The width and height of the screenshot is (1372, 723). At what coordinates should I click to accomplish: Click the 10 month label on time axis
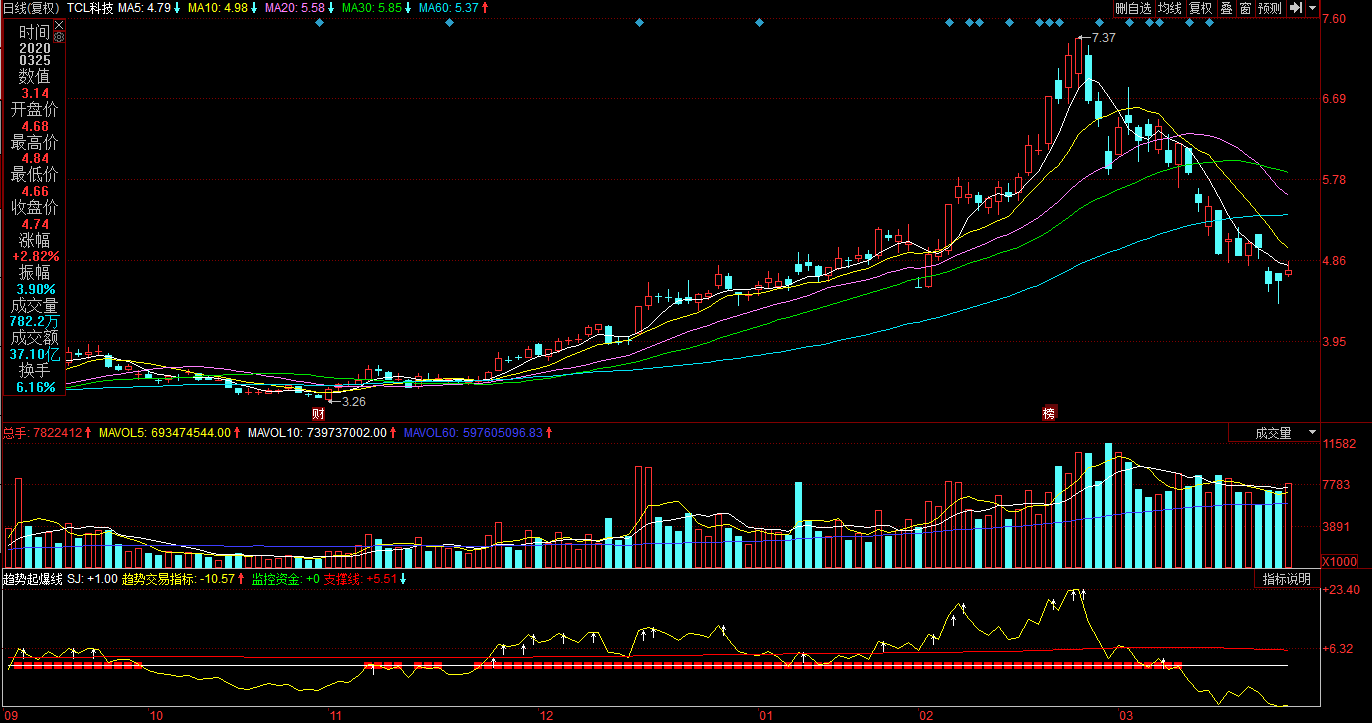[x=155, y=716]
